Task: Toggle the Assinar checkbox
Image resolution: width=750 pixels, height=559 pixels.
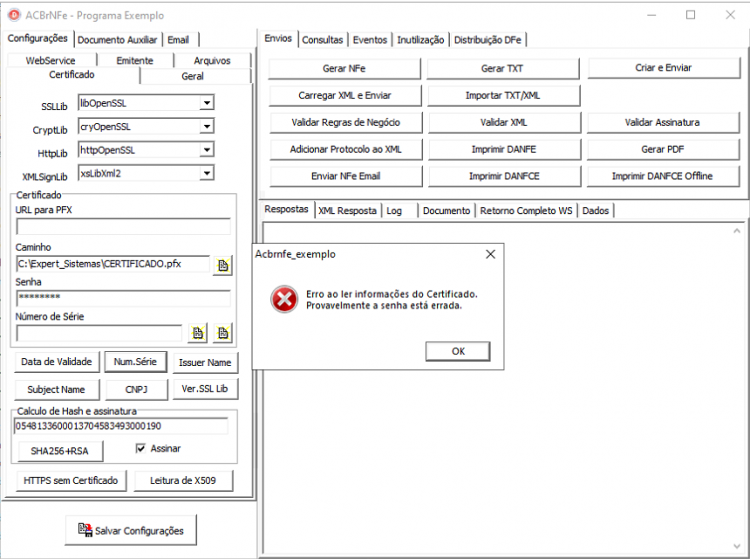Action: pos(141,448)
